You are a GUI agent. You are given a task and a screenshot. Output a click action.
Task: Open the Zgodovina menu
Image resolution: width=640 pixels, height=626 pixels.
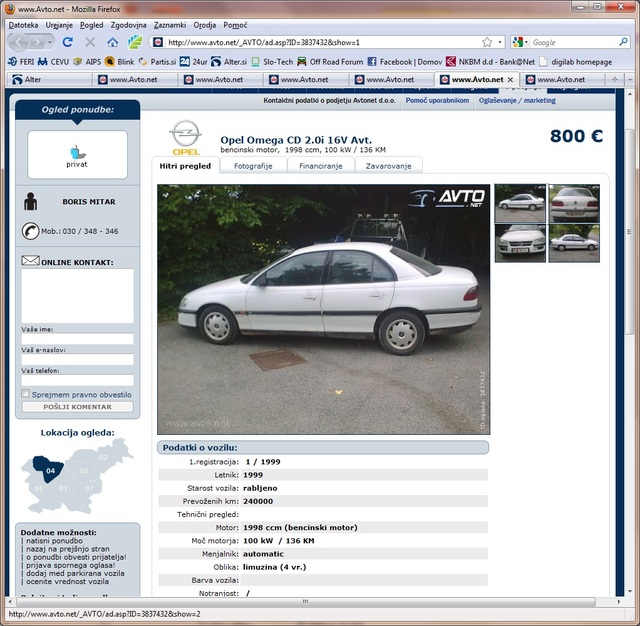(x=128, y=25)
